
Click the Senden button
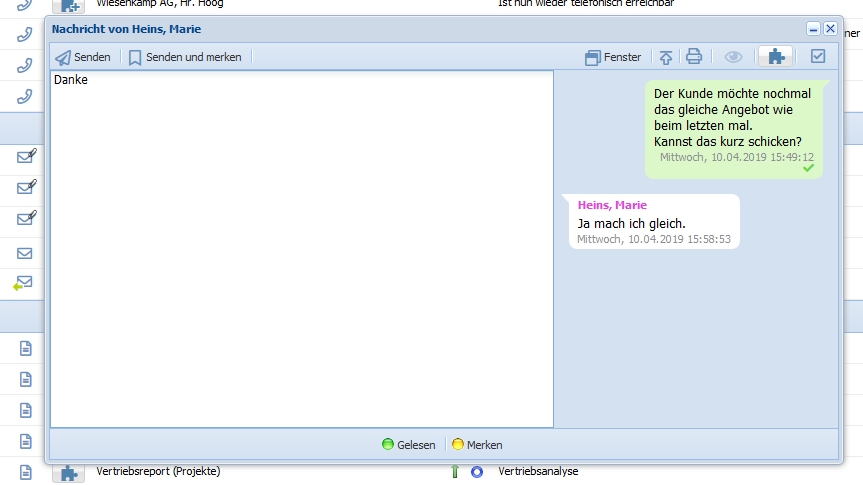tap(83, 57)
